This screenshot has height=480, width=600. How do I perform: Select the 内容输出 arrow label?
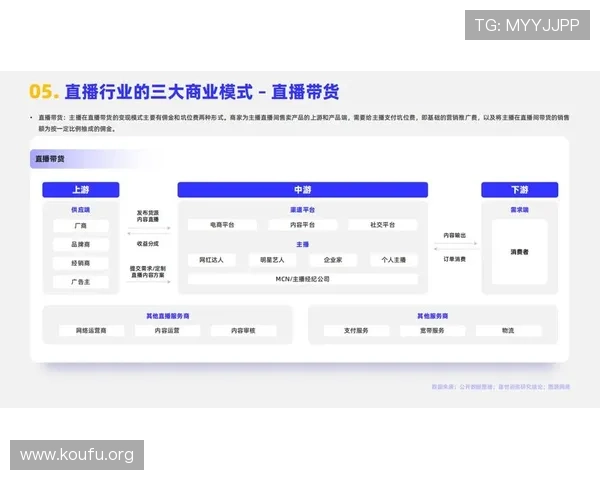click(455, 235)
